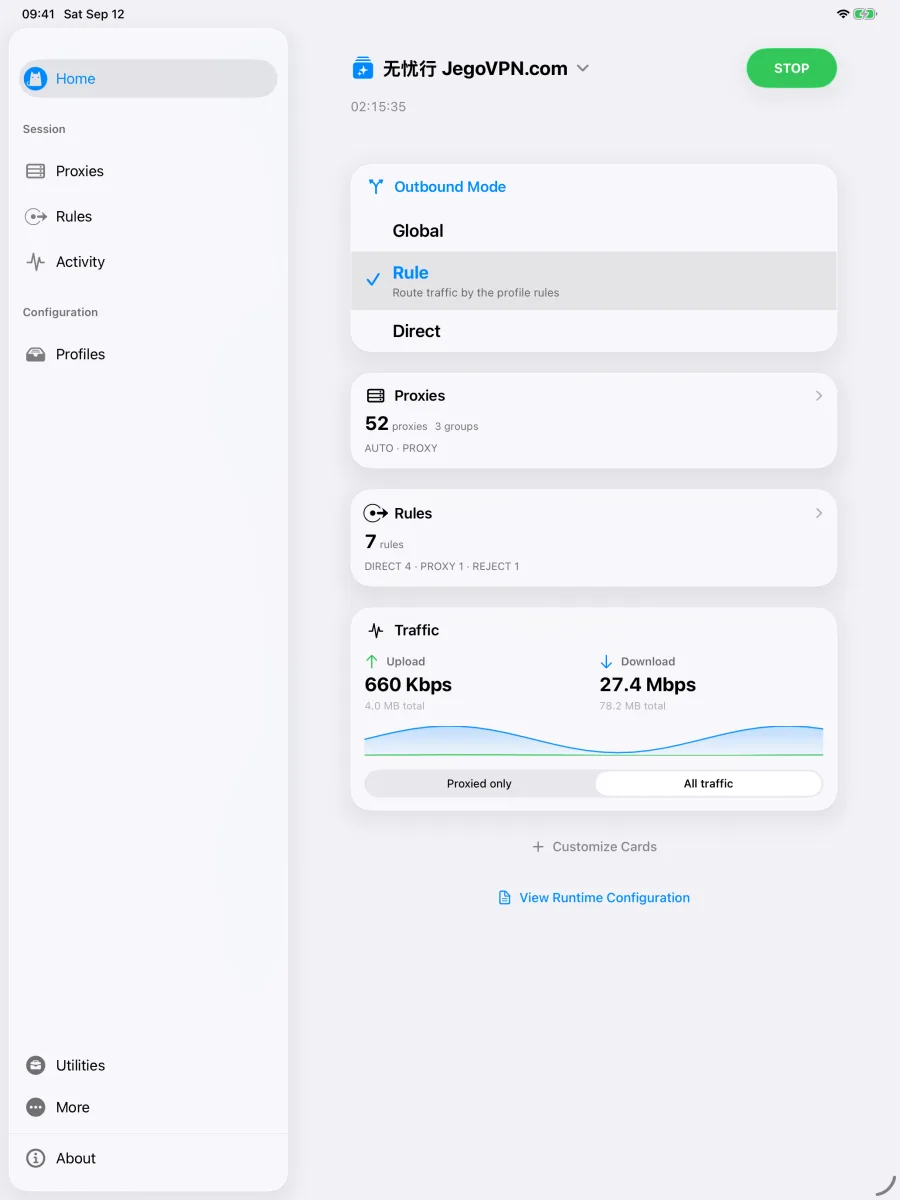Screen dimensions: 900x1200
Task: Open Proxies card via its chevron
Action: click(x=818, y=396)
